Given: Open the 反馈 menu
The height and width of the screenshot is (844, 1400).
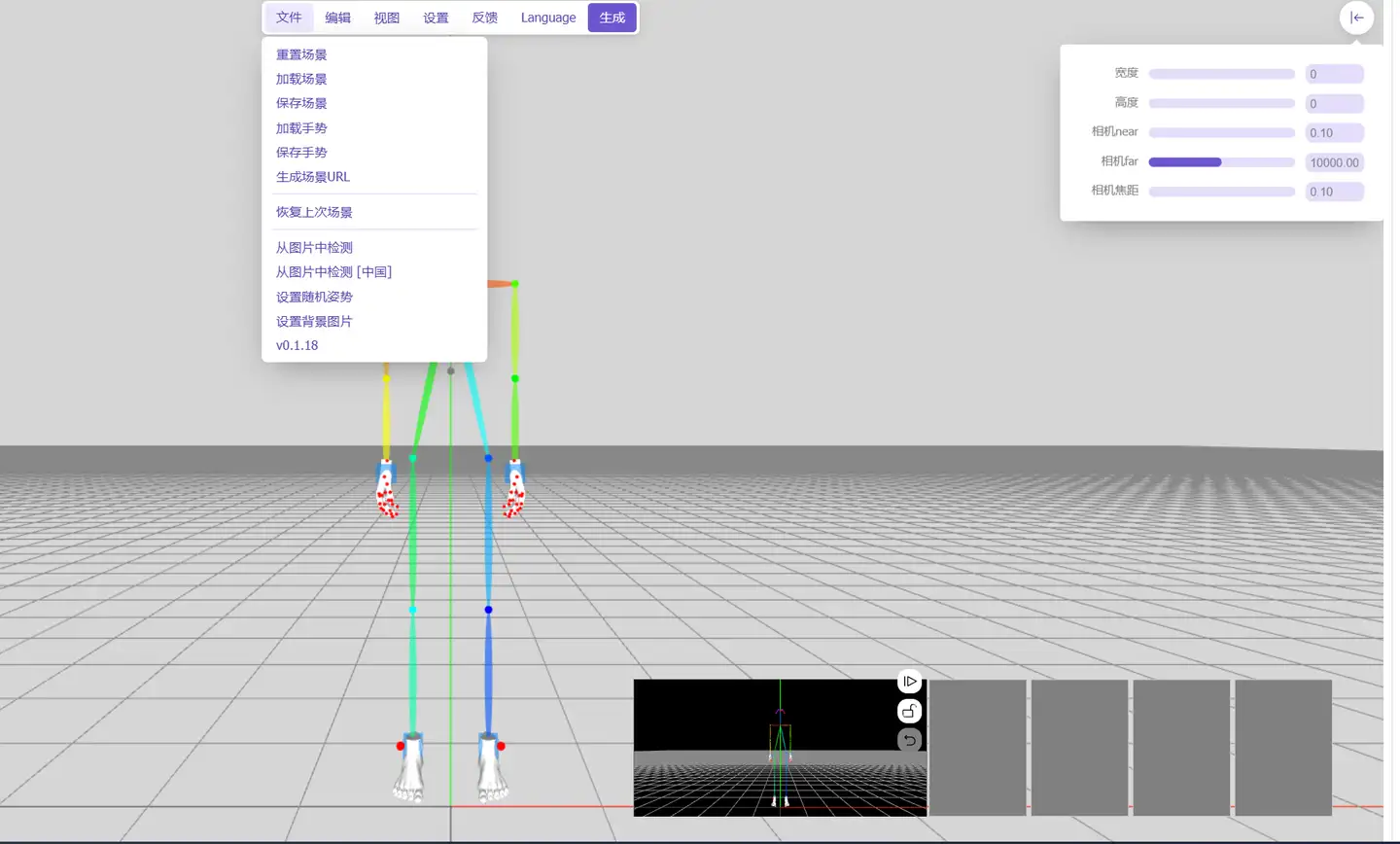Looking at the screenshot, I should click(484, 18).
